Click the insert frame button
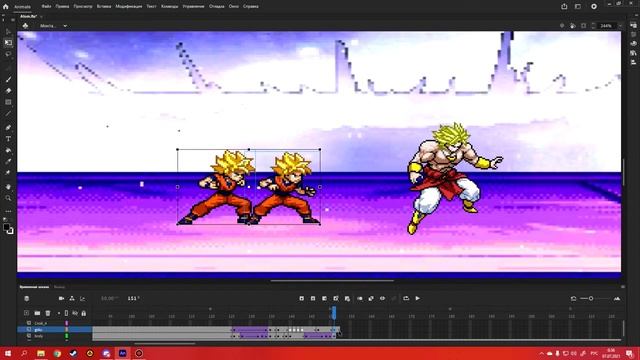Screen dimensions: 640x360 pos(324,298)
